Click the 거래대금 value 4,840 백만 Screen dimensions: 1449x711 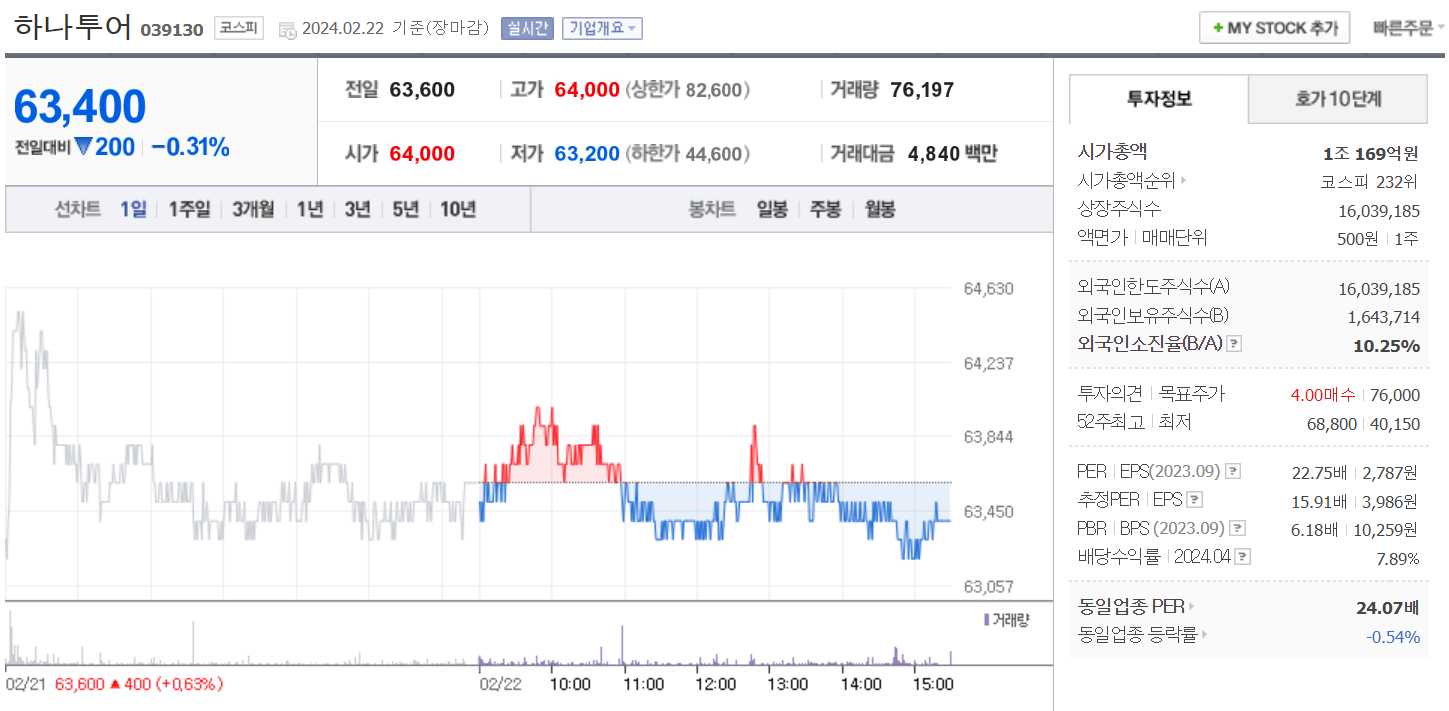952,154
